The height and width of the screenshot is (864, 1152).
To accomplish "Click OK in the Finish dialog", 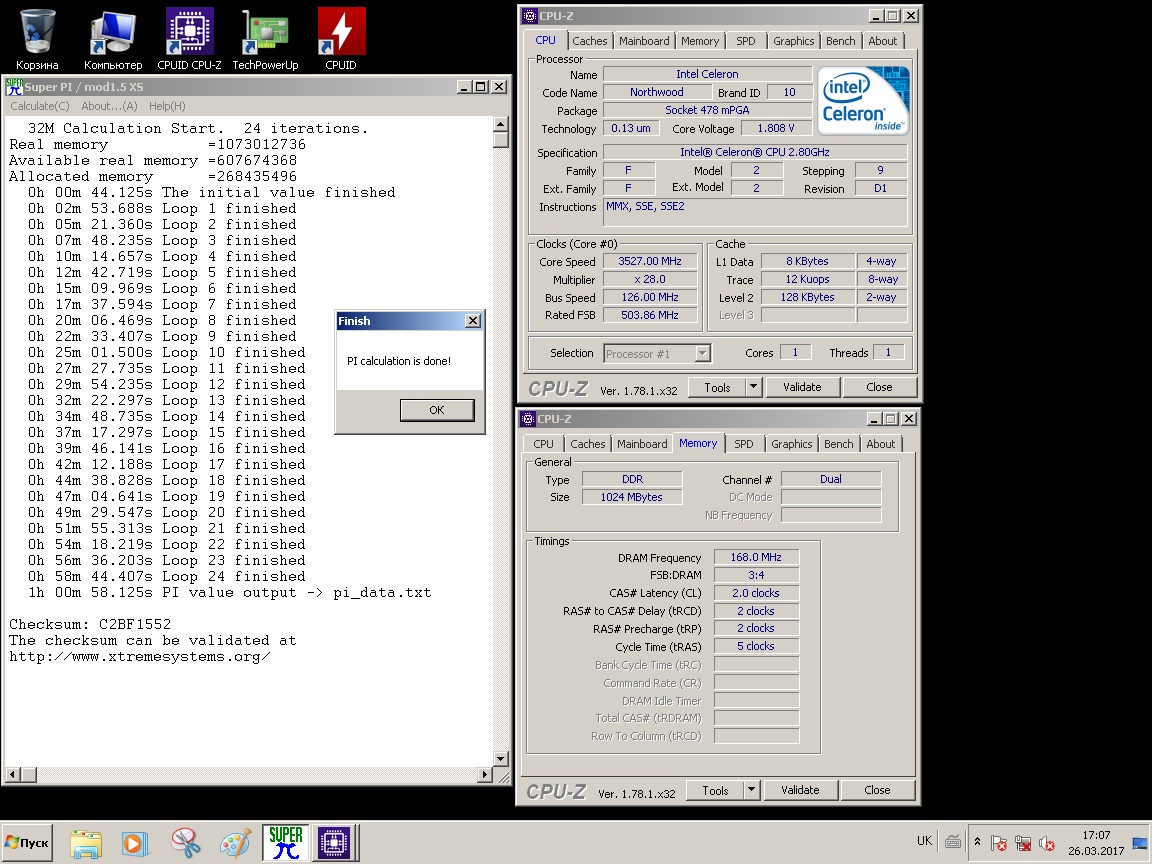I will (437, 410).
